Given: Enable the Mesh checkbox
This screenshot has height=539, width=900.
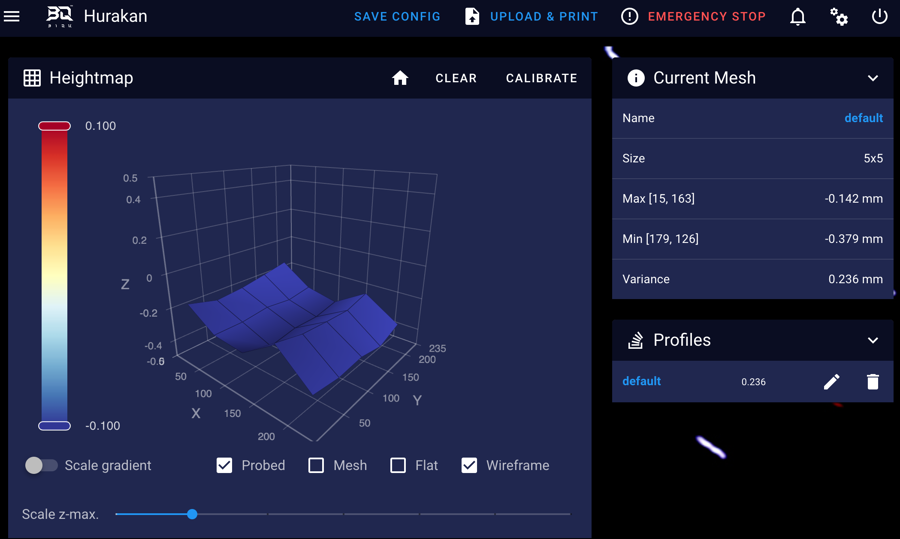Looking at the screenshot, I should coord(316,465).
